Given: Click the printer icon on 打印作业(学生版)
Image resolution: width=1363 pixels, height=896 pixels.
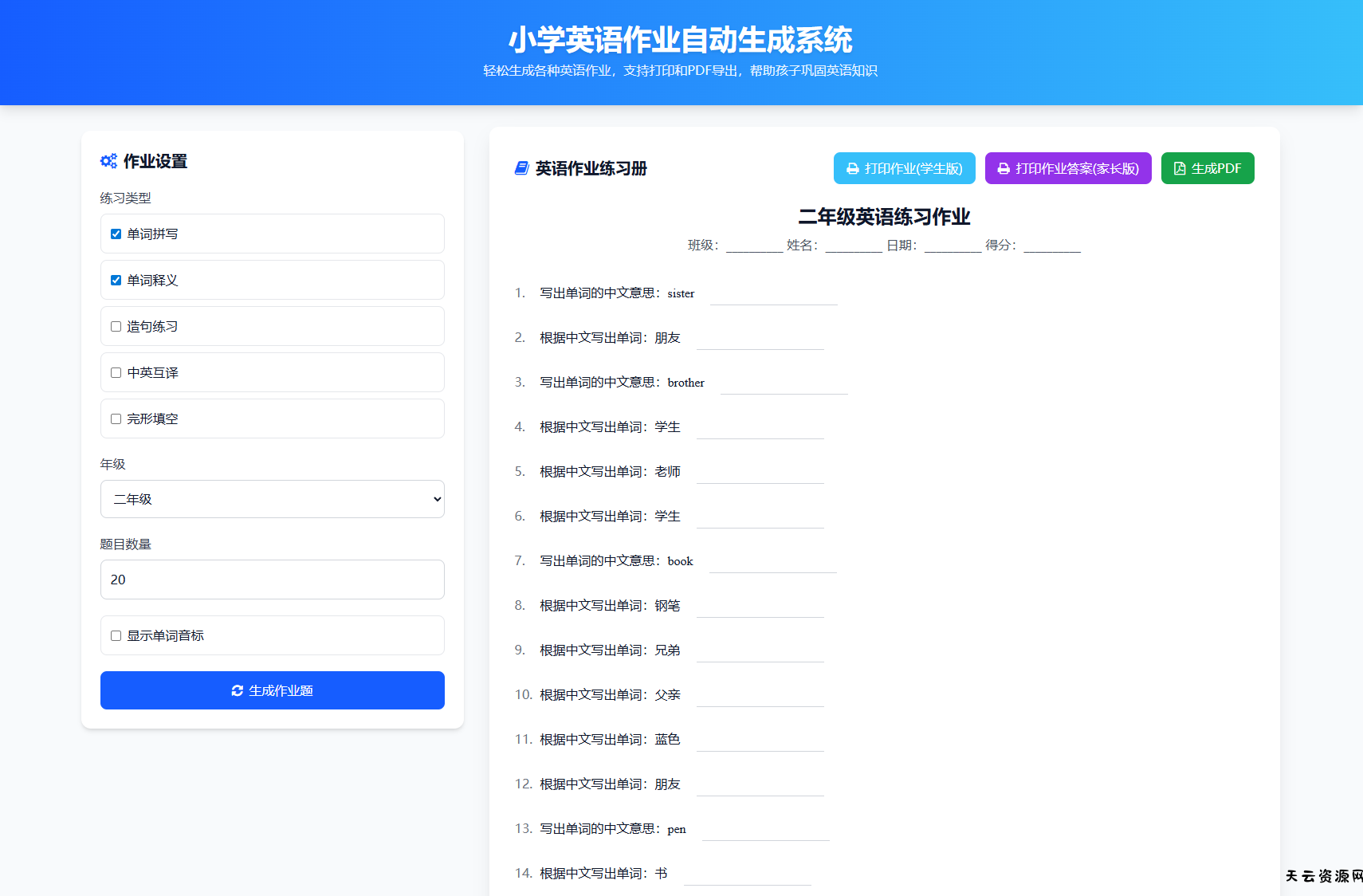Looking at the screenshot, I should [852, 168].
